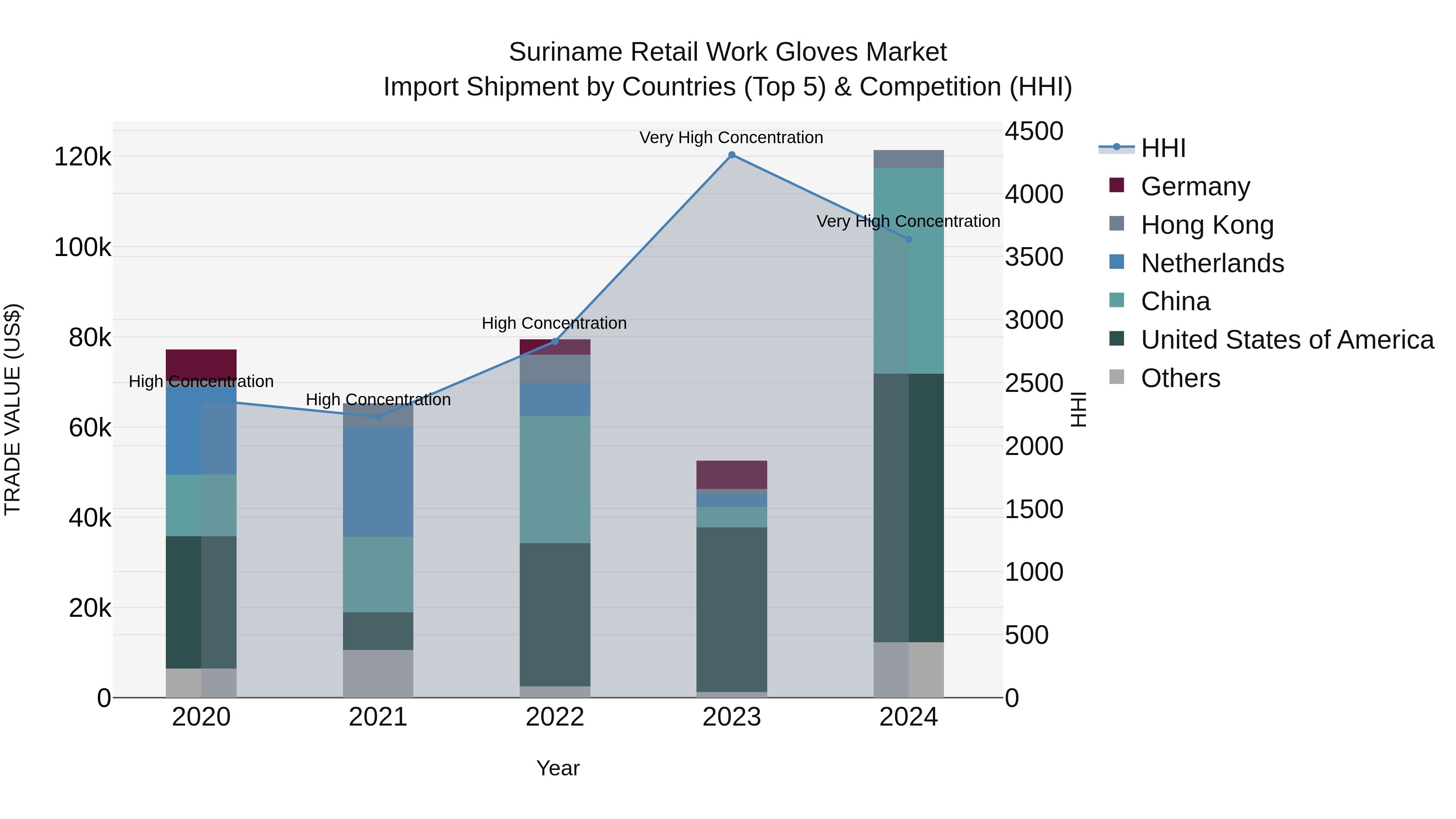Click the 2023 x-axis label
Screen dimensions: 1456x819
point(732,717)
